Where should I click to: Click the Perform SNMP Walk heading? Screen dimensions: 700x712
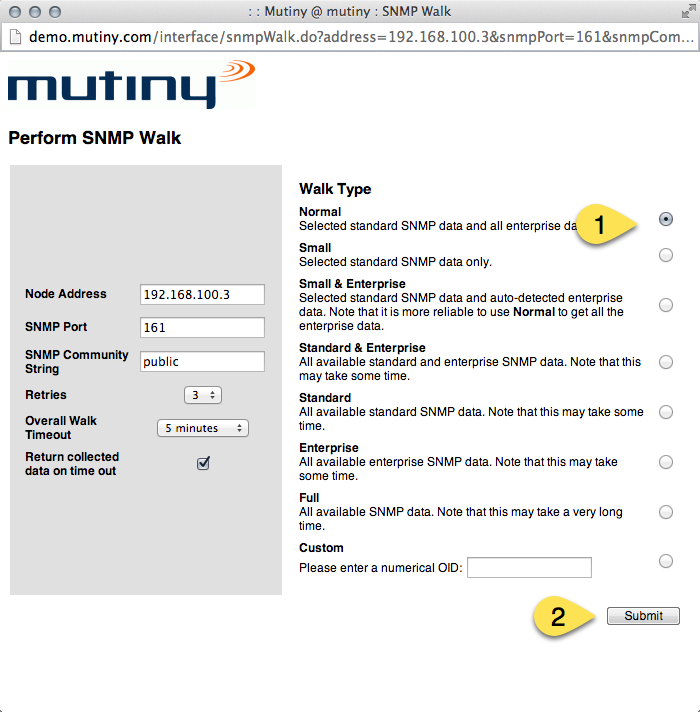point(94,138)
